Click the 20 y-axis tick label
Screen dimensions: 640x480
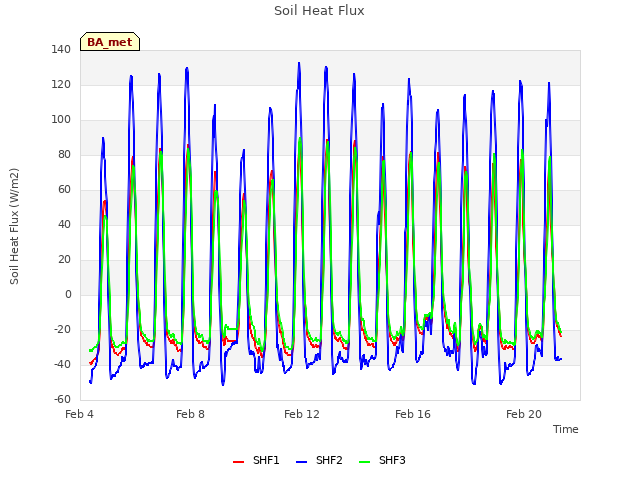[x=64, y=260]
